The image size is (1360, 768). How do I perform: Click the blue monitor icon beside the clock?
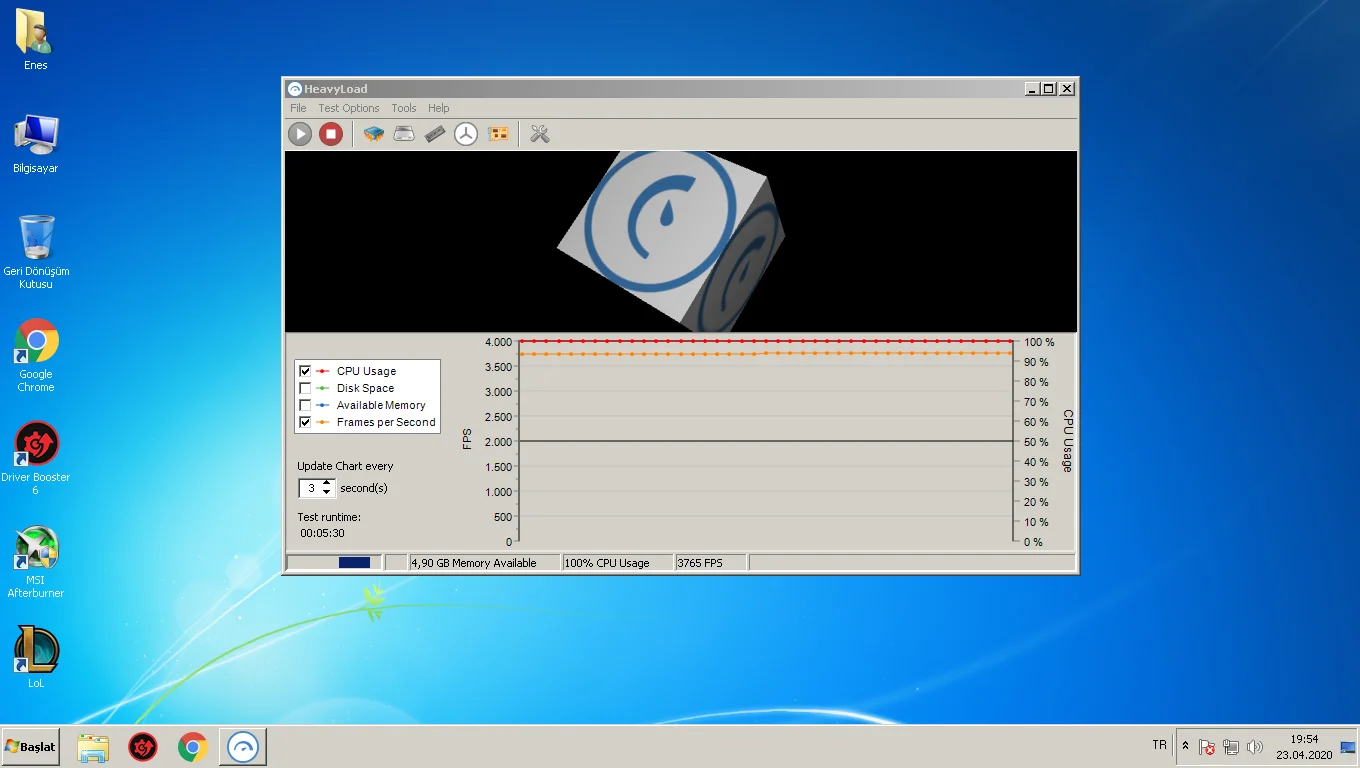(x=1348, y=746)
